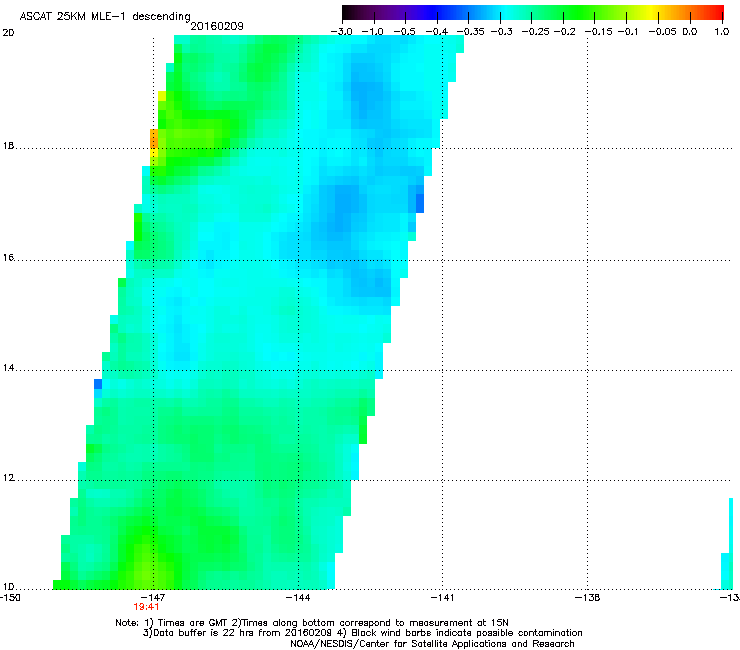
Task: Click the NOAA/NESDIS credit line
Action: click(432, 644)
